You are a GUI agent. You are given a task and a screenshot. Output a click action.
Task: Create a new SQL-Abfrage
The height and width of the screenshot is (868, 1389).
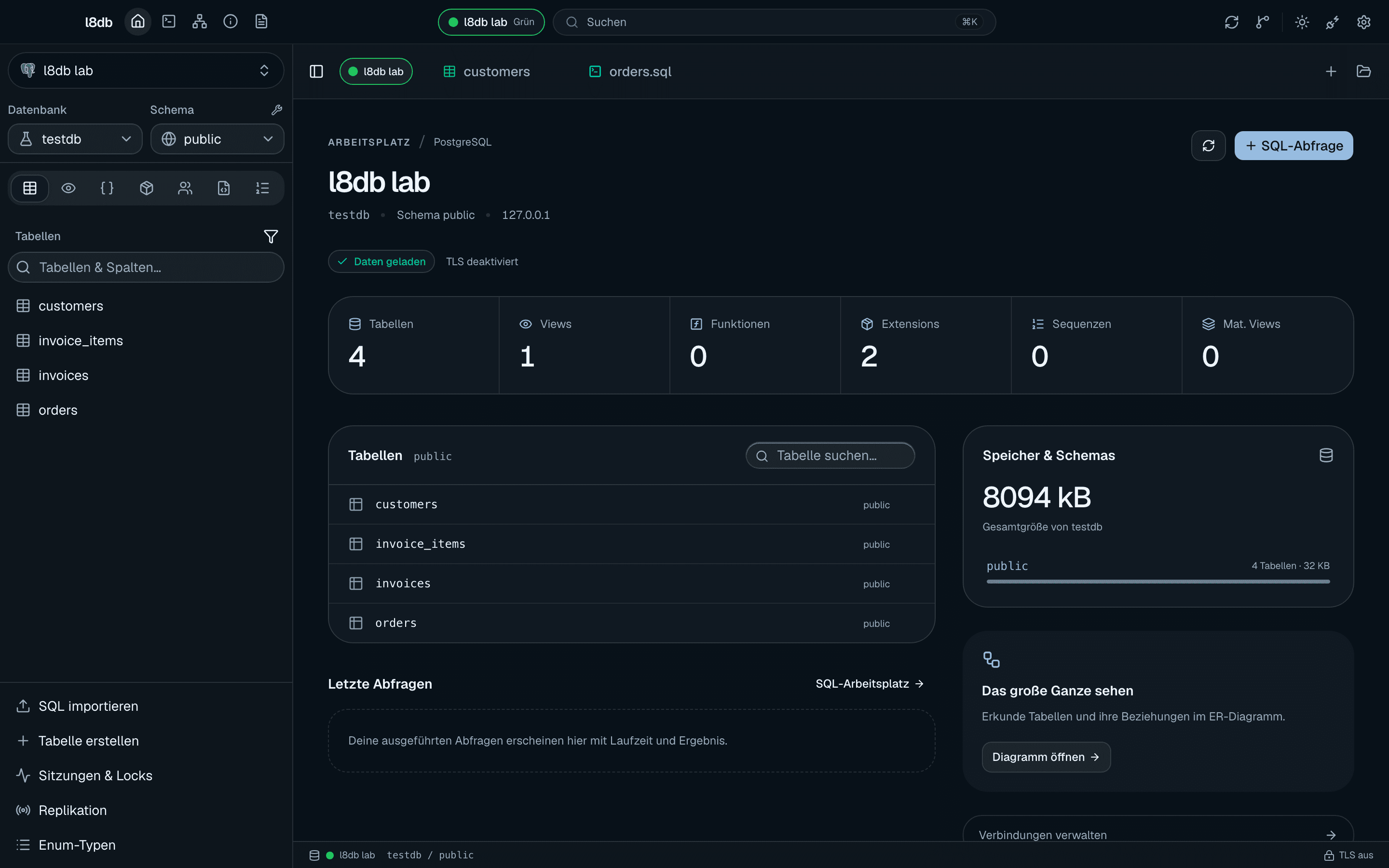tap(1294, 146)
